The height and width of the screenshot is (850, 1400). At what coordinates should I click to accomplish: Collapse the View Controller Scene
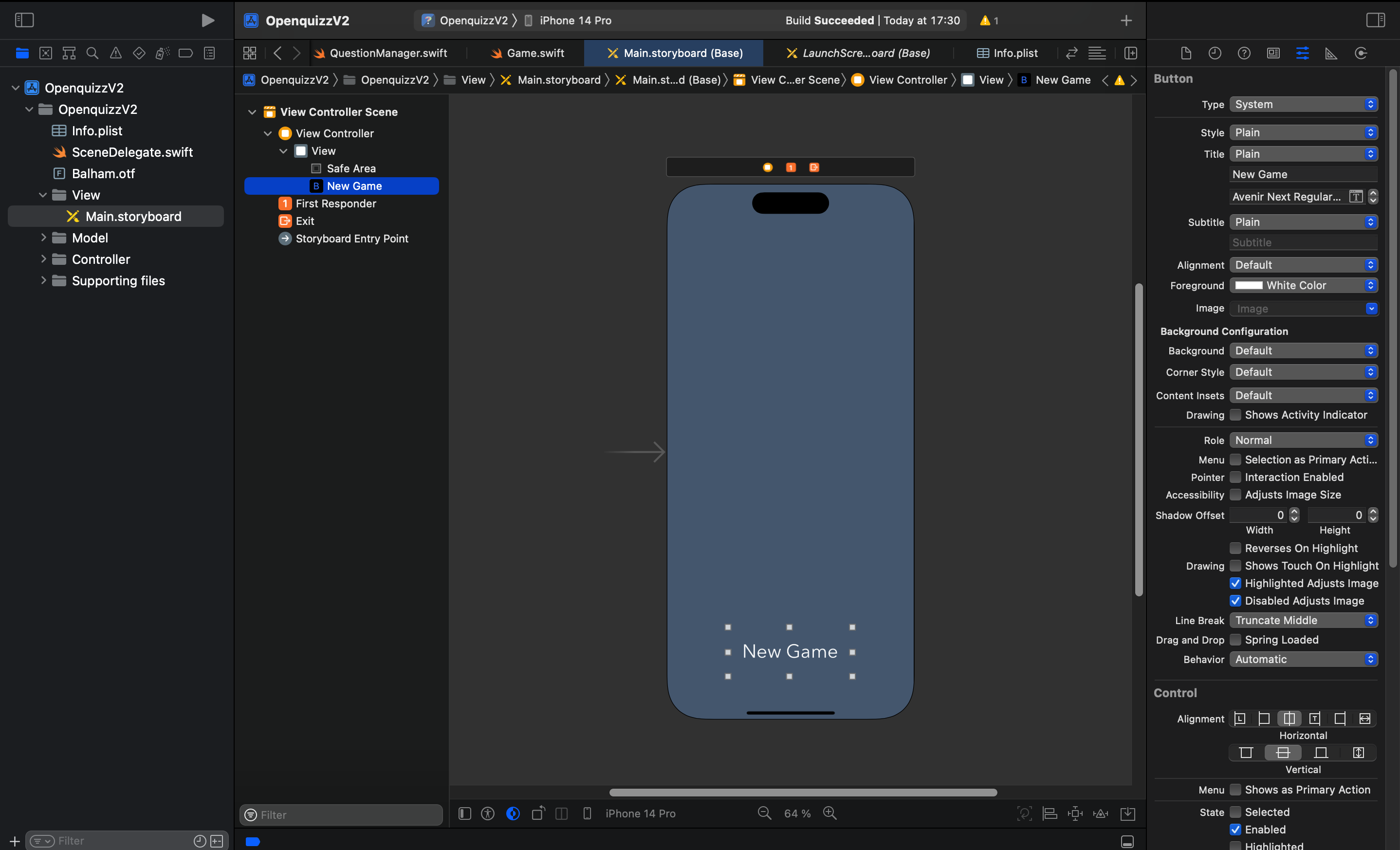pyautogui.click(x=252, y=112)
